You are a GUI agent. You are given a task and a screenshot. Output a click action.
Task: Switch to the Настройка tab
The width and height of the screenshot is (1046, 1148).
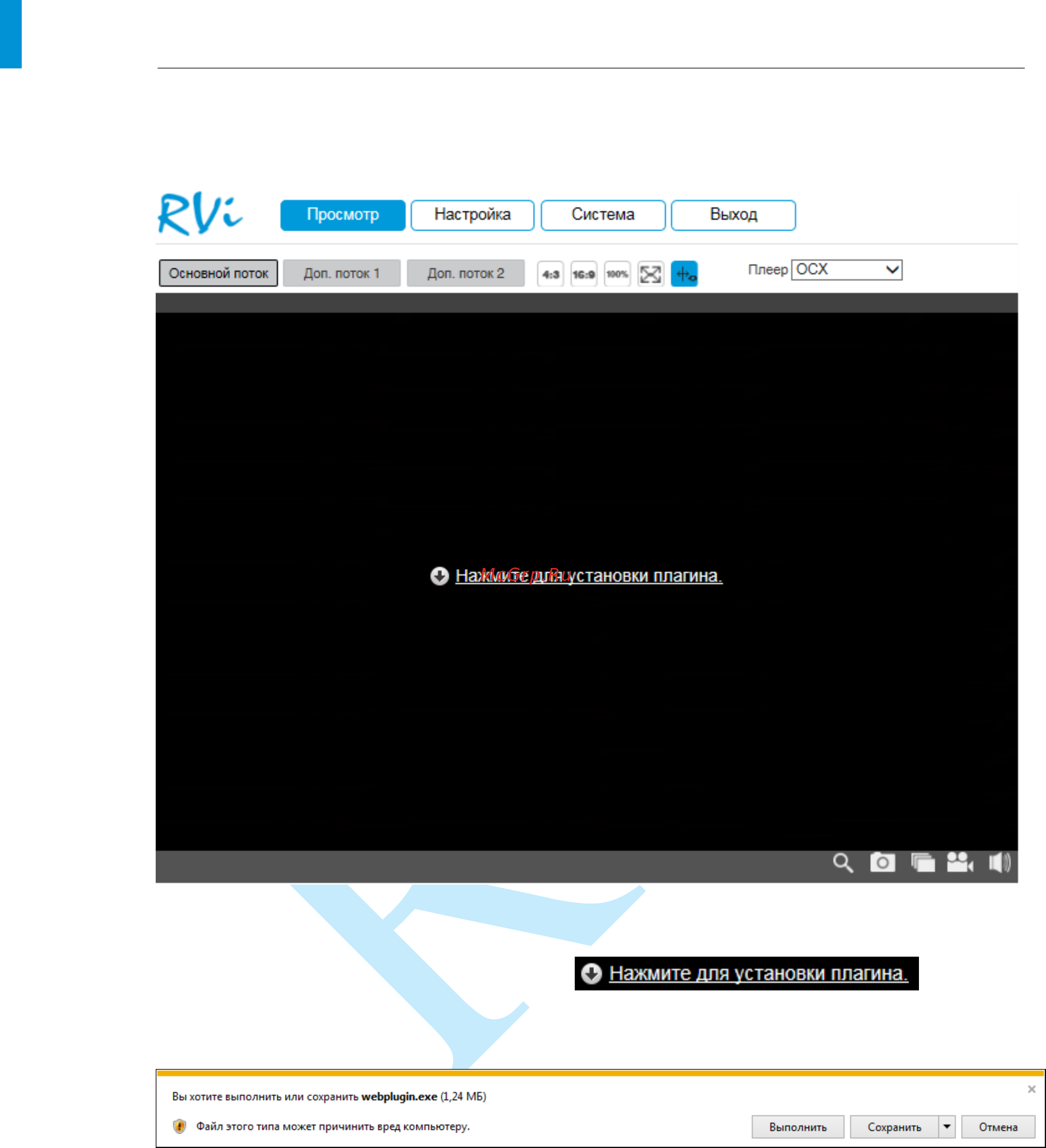click(473, 215)
